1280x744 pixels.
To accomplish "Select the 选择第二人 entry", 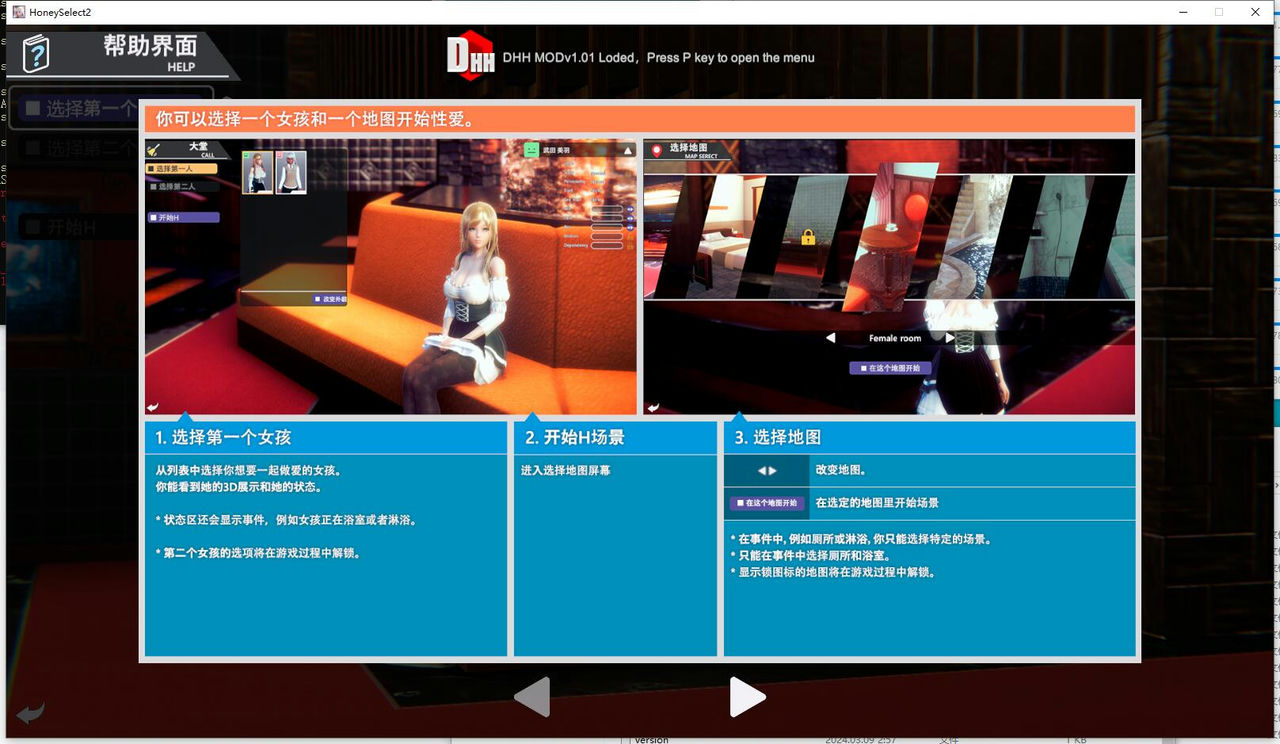I will click(180, 186).
